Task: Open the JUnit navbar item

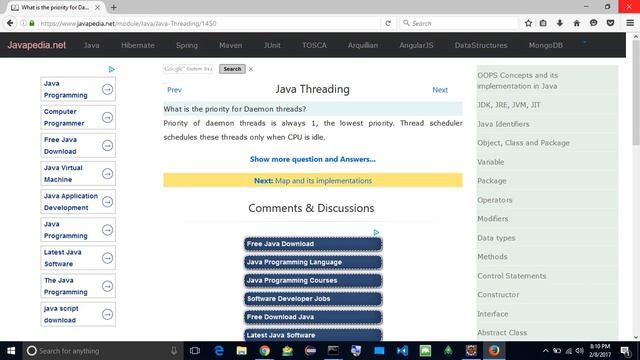Action: [x=272, y=45]
